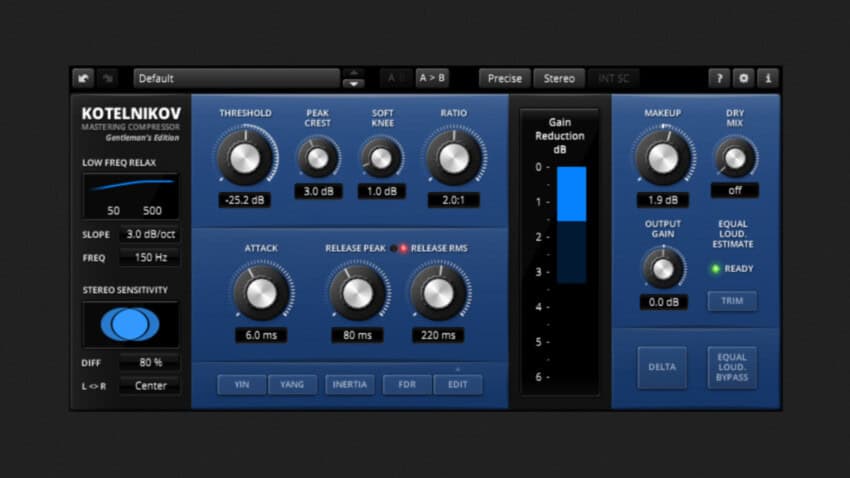The image size is (850, 478).
Task: Click the Threshold knob
Action: 244,157
